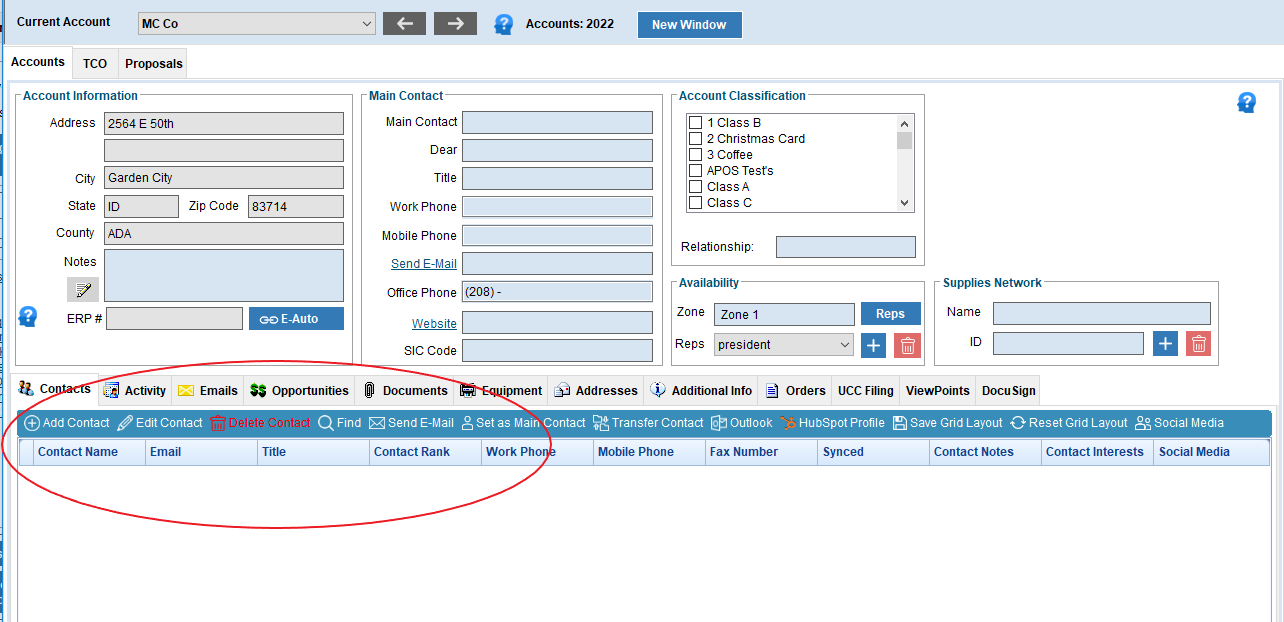Open the UCC Filing tab
Screen dimensions: 1284x622
pyautogui.click(x=866, y=391)
